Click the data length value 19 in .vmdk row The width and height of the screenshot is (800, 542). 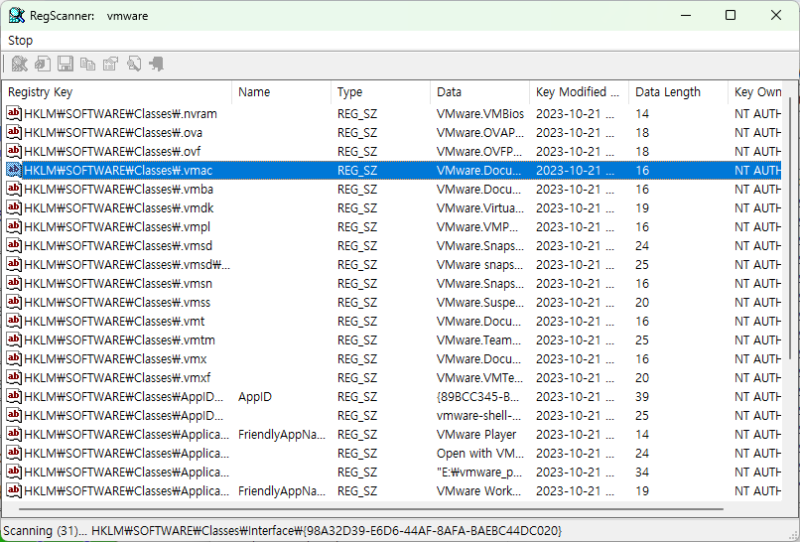(x=642, y=208)
